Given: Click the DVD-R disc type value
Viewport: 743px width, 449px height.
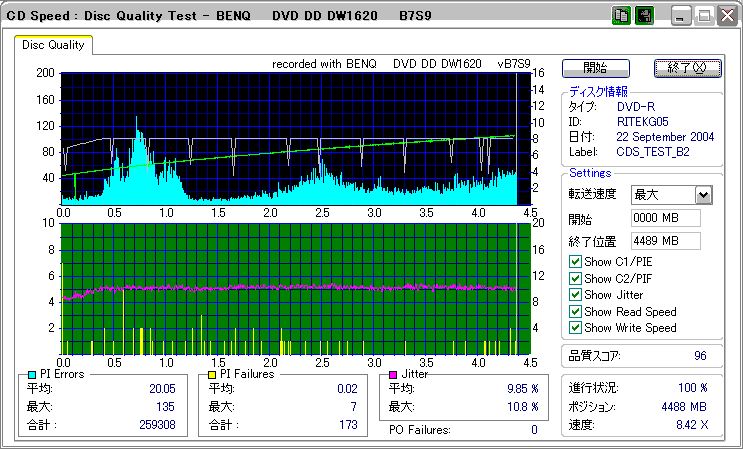Looking at the screenshot, I should click(x=636, y=106).
